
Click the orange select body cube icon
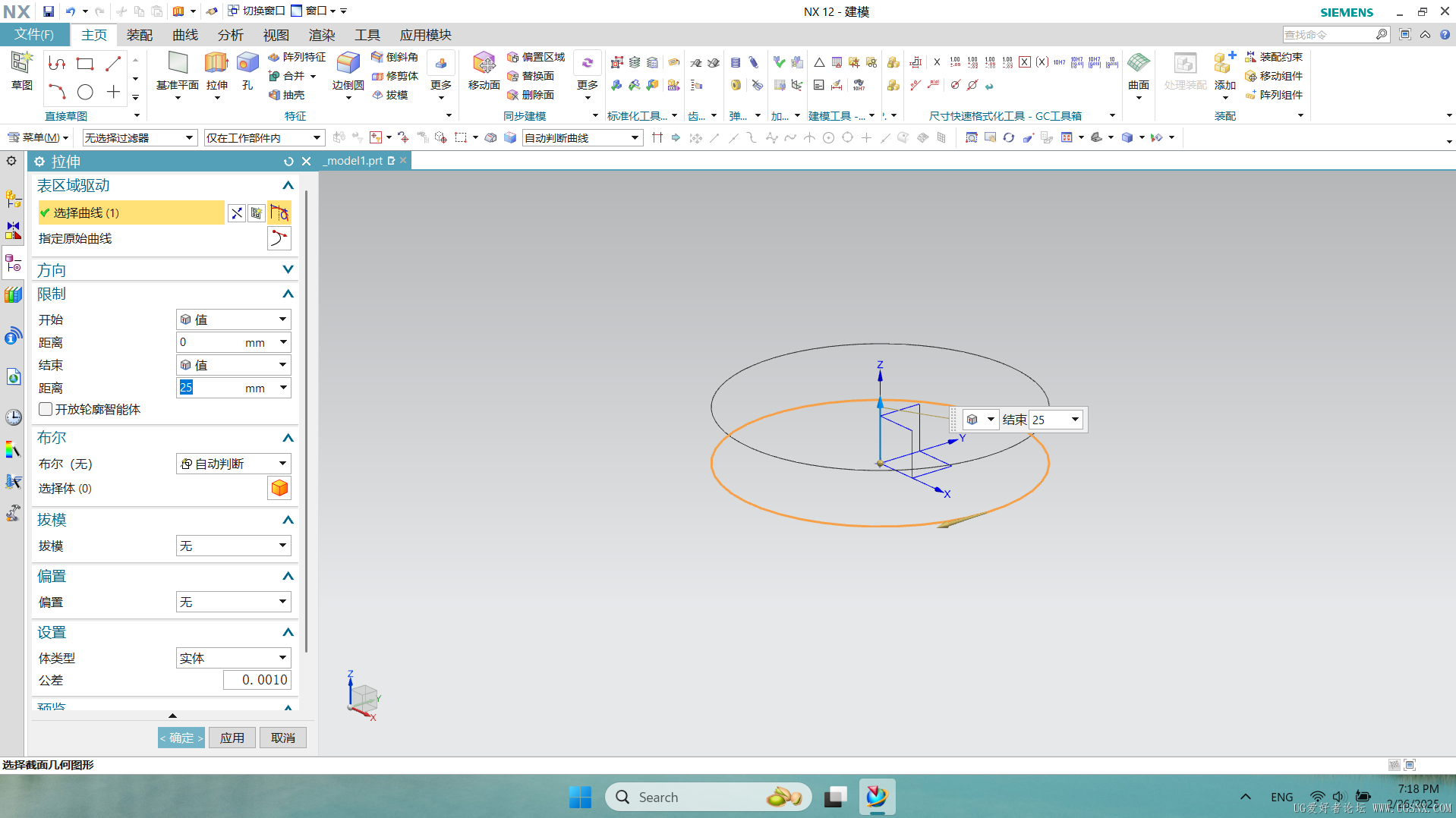(x=279, y=488)
